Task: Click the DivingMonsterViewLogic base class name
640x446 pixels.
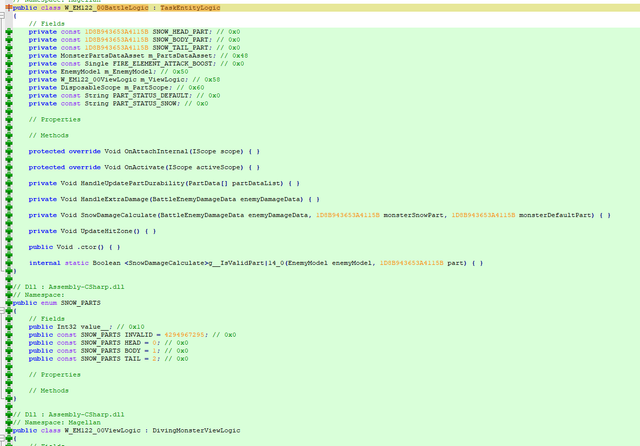Action: 196,430
